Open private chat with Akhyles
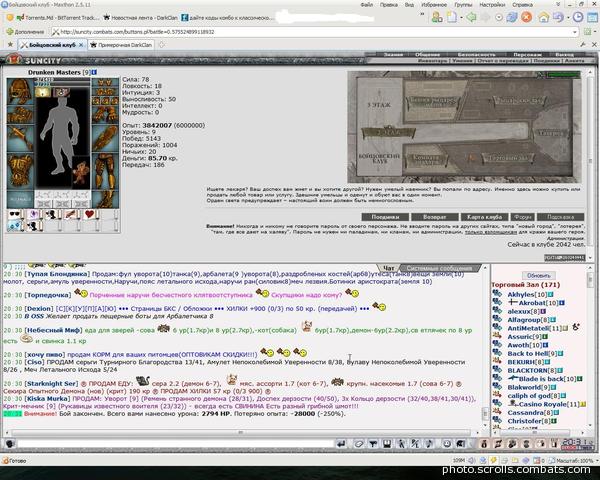The width and height of the screenshot is (600, 480). pos(497,294)
